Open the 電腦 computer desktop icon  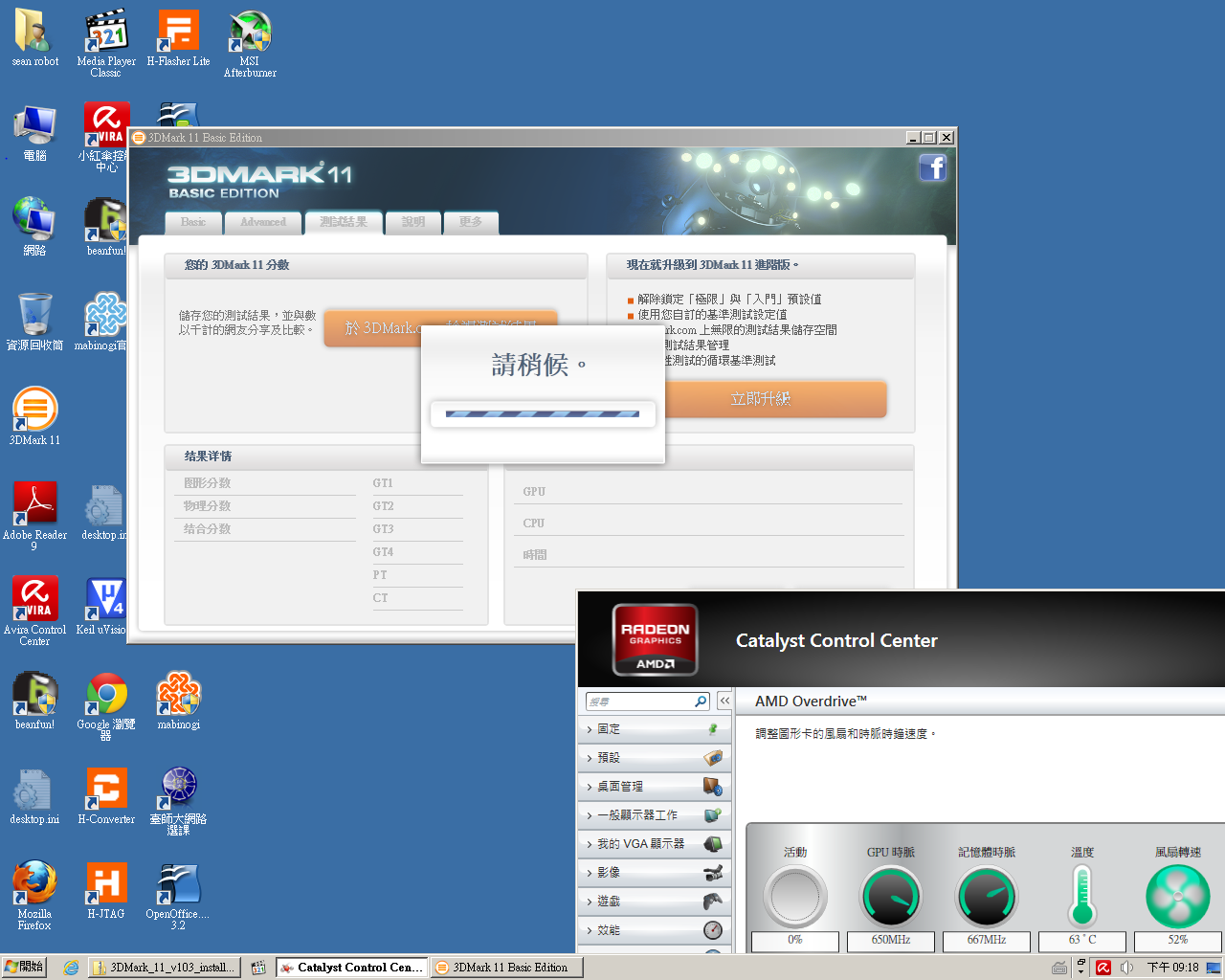(x=34, y=133)
